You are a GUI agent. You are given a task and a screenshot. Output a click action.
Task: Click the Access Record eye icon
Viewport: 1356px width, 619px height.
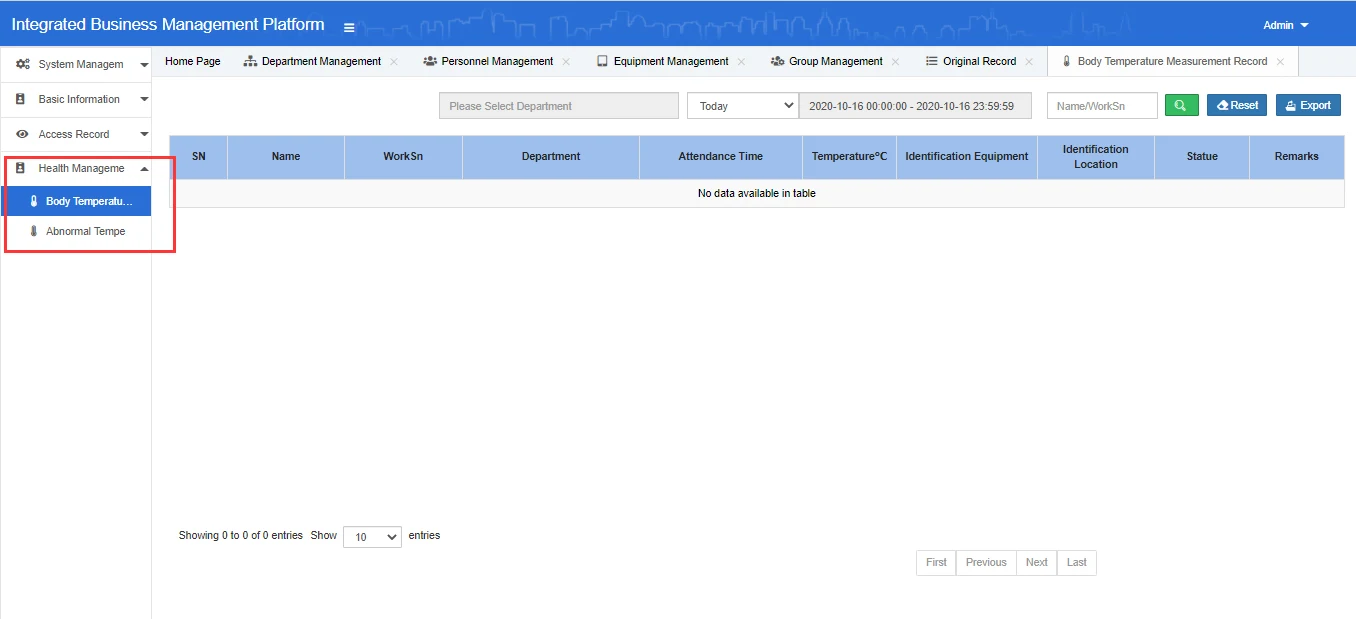click(22, 134)
